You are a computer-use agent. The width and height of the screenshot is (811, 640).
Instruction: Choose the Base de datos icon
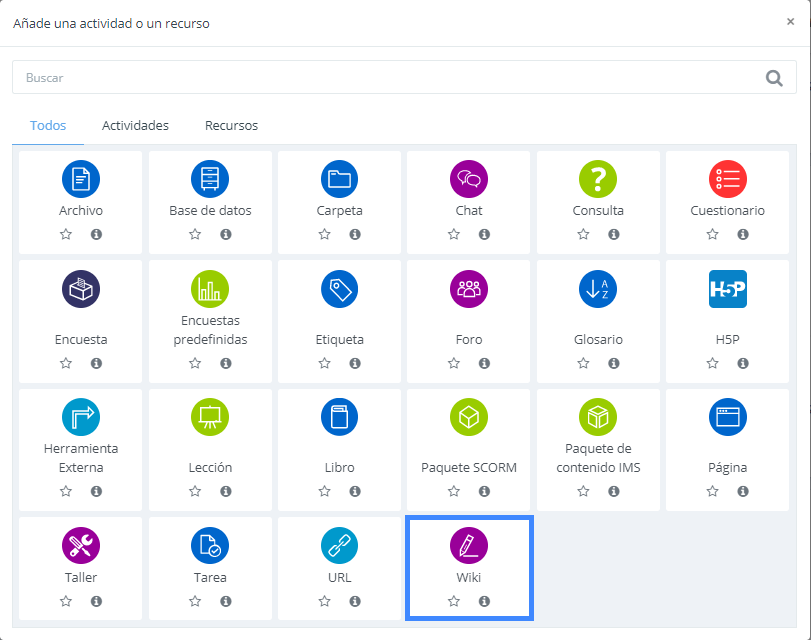click(210, 179)
